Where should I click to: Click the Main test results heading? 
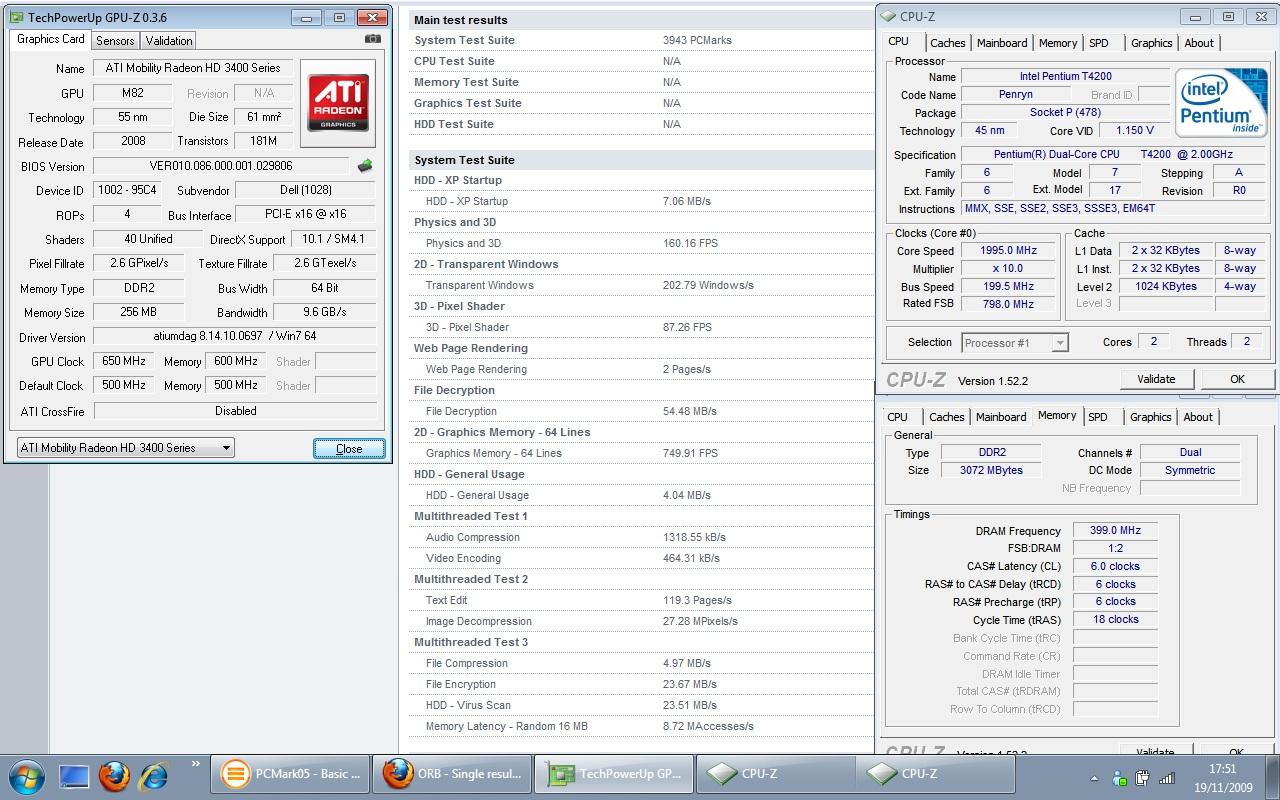point(461,20)
